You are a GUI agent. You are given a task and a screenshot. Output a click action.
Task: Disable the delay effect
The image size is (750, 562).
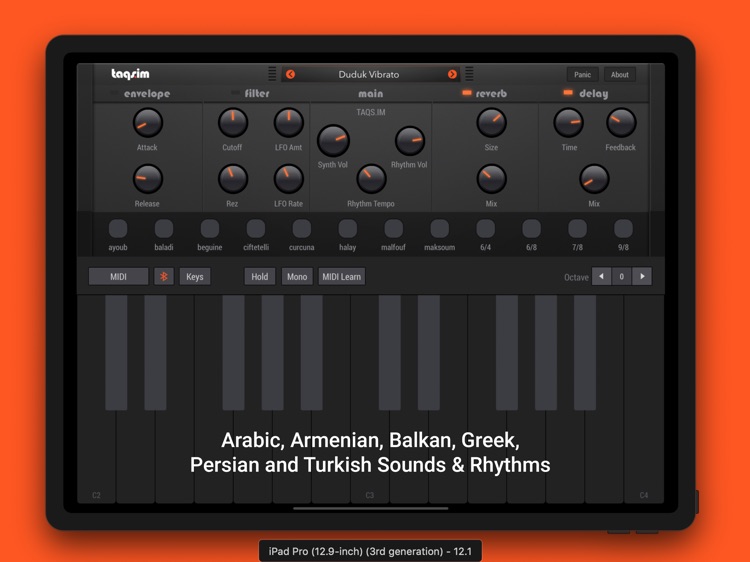coord(568,92)
